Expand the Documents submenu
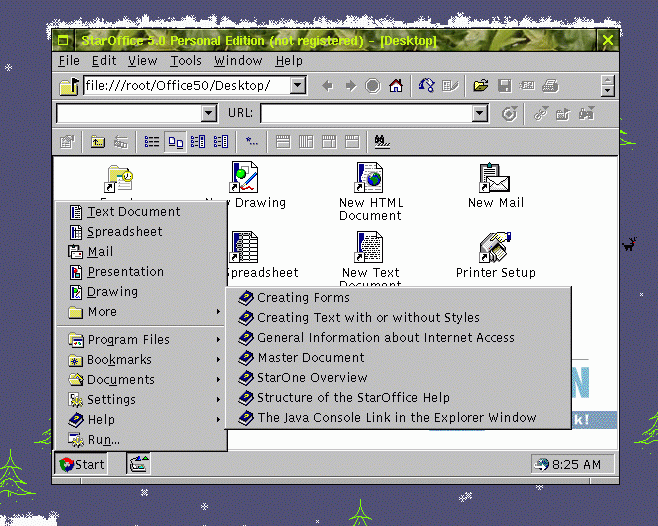This screenshot has width=658, height=526. click(x=142, y=380)
